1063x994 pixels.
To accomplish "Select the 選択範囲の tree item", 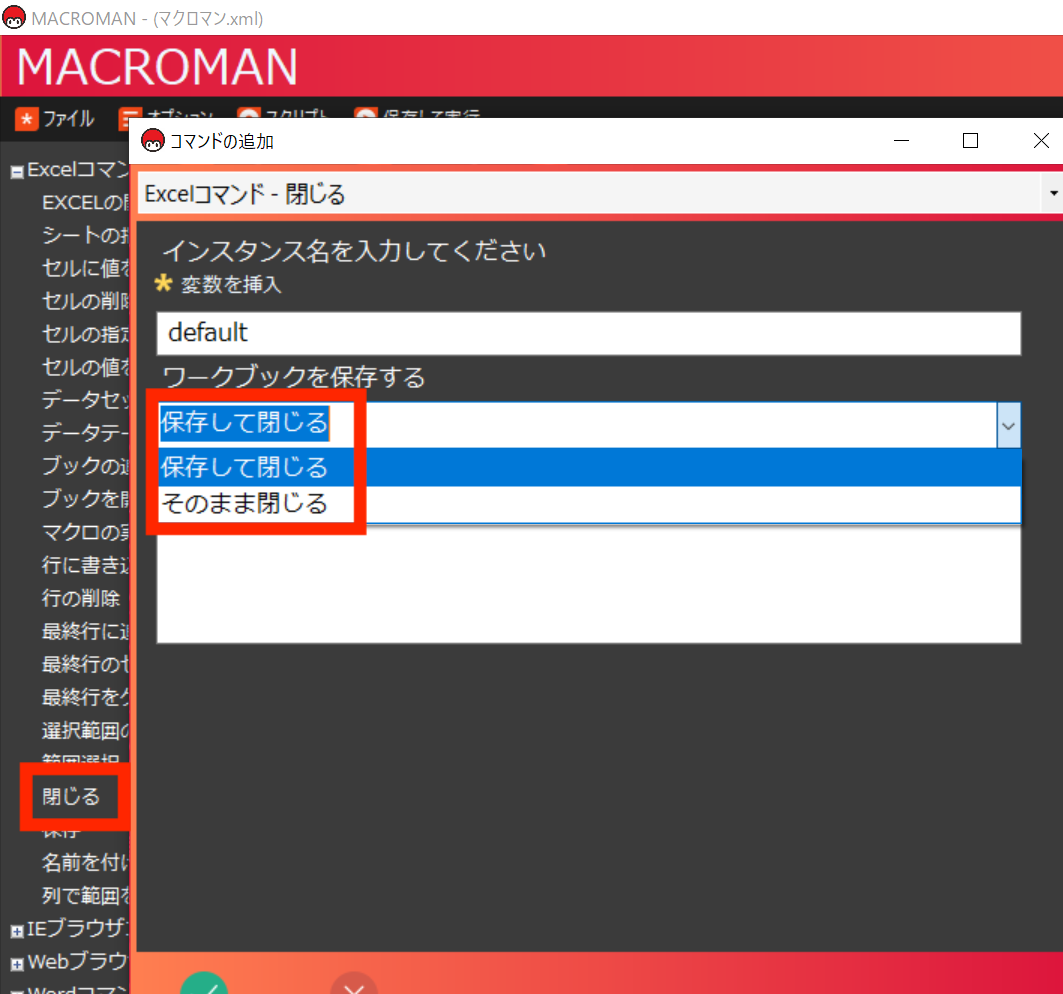I will pyautogui.click(x=85, y=730).
